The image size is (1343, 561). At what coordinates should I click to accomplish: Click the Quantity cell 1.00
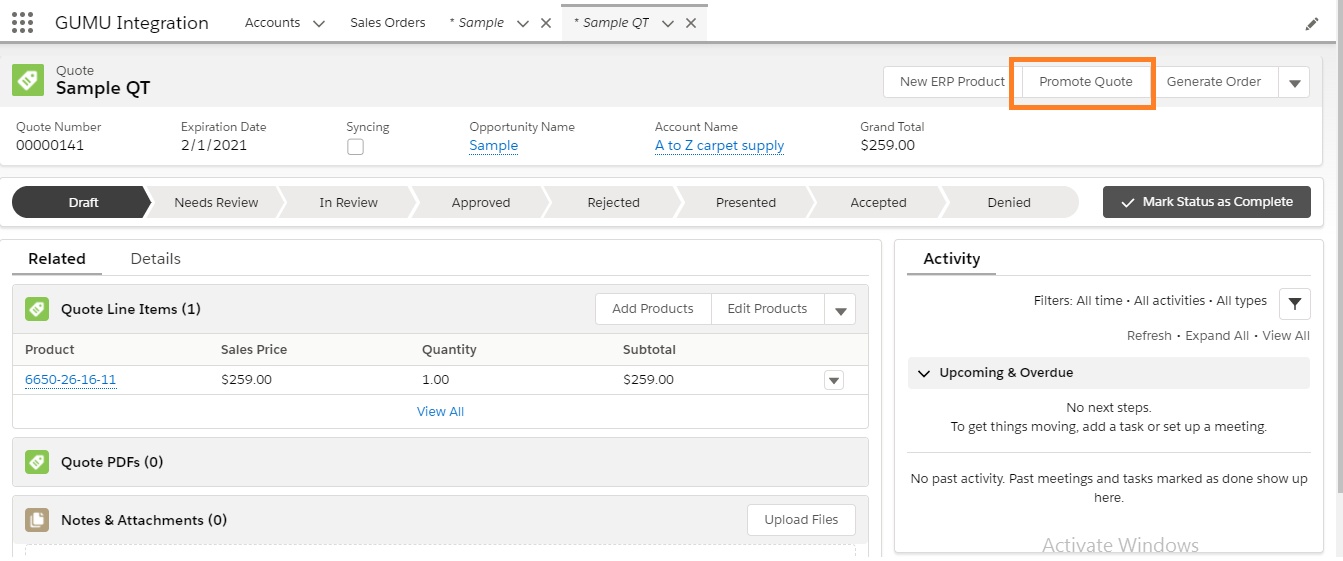tap(435, 380)
